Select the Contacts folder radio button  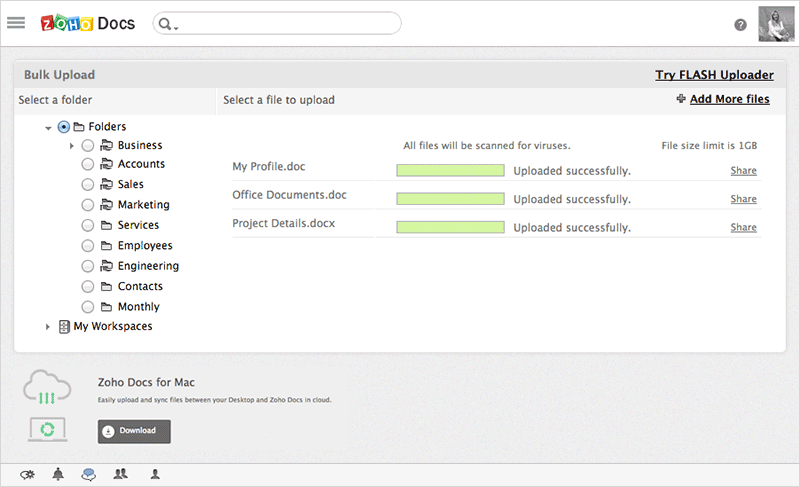pyautogui.click(x=88, y=286)
